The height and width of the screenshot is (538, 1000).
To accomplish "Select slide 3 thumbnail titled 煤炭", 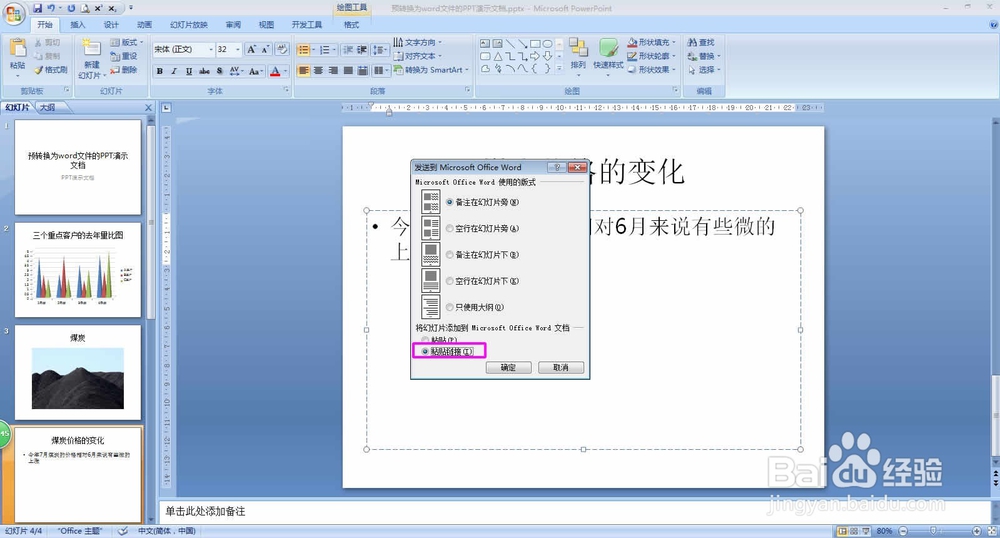I will tap(78, 373).
